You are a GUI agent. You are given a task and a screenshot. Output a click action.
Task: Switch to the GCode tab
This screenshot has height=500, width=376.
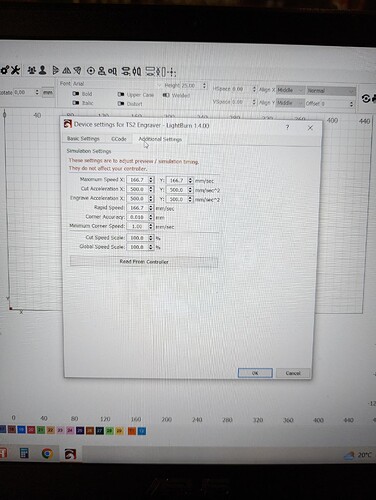coord(119,139)
